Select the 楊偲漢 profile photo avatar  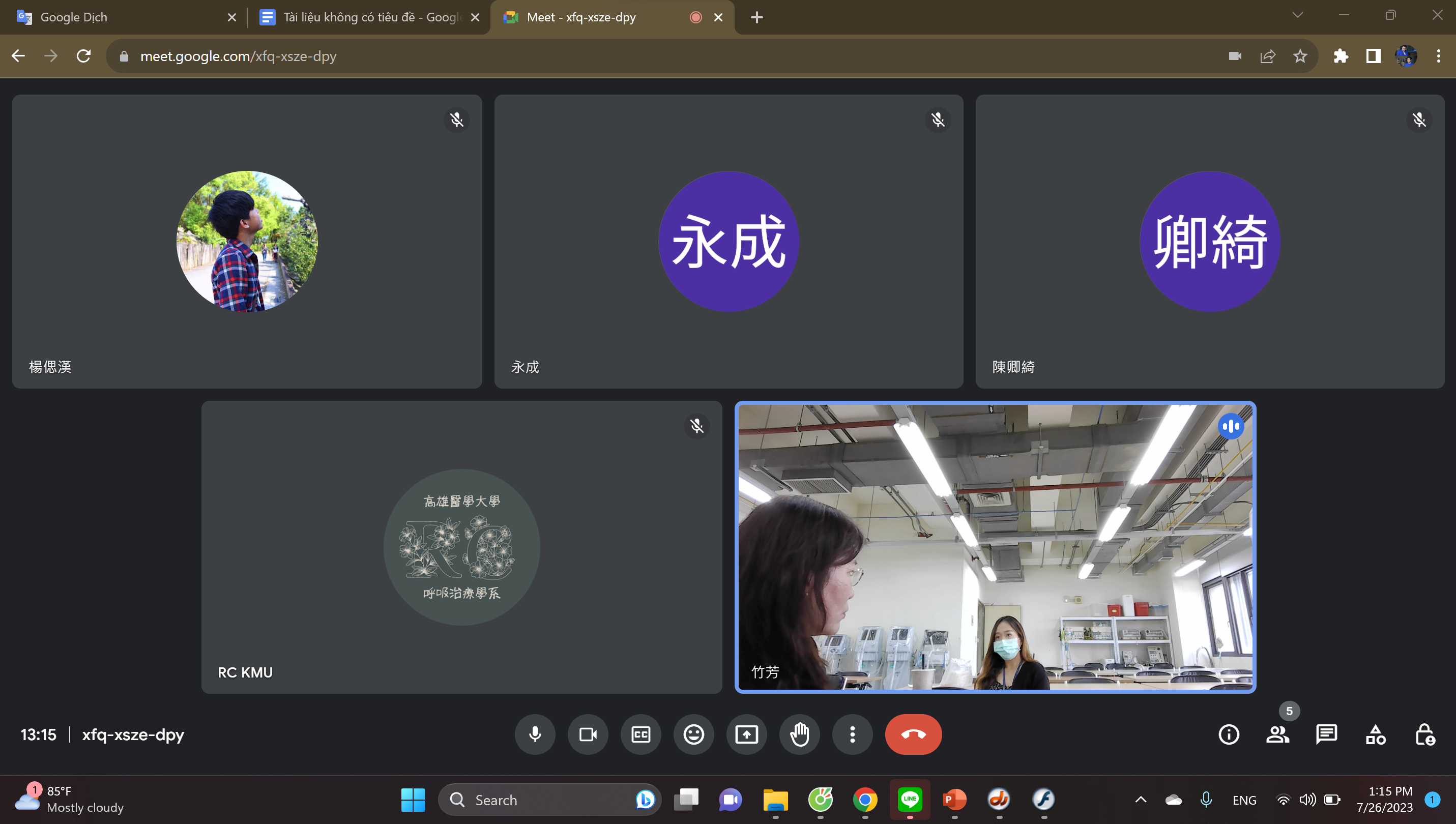tap(247, 241)
